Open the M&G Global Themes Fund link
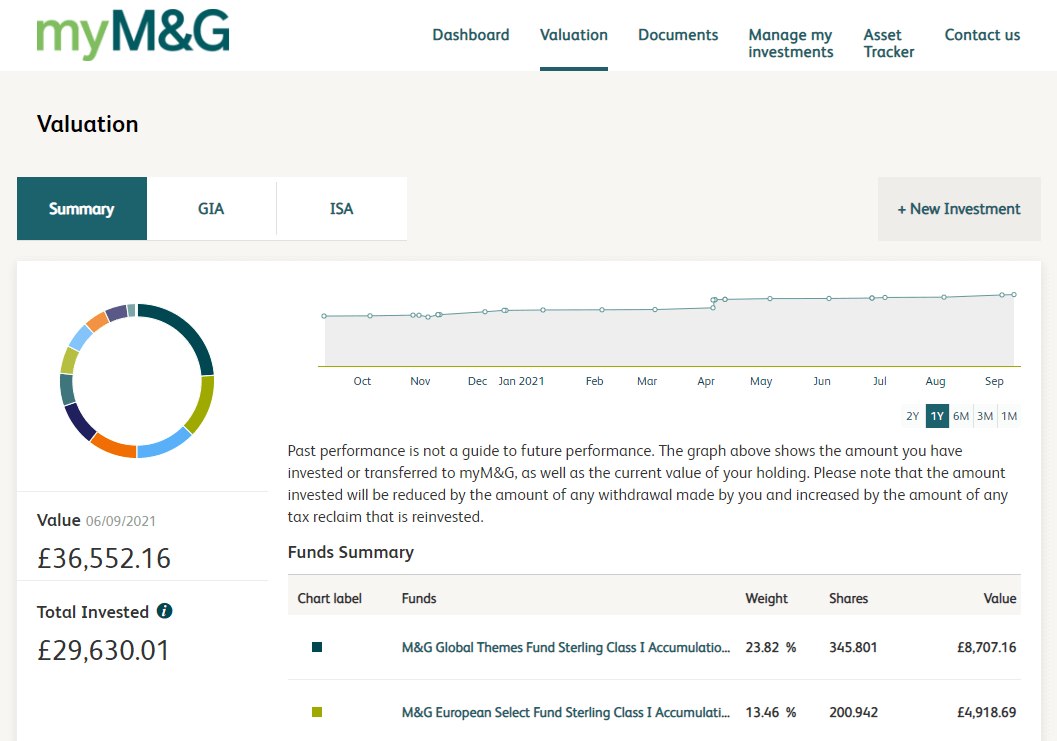1057x741 pixels. click(x=566, y=647)
